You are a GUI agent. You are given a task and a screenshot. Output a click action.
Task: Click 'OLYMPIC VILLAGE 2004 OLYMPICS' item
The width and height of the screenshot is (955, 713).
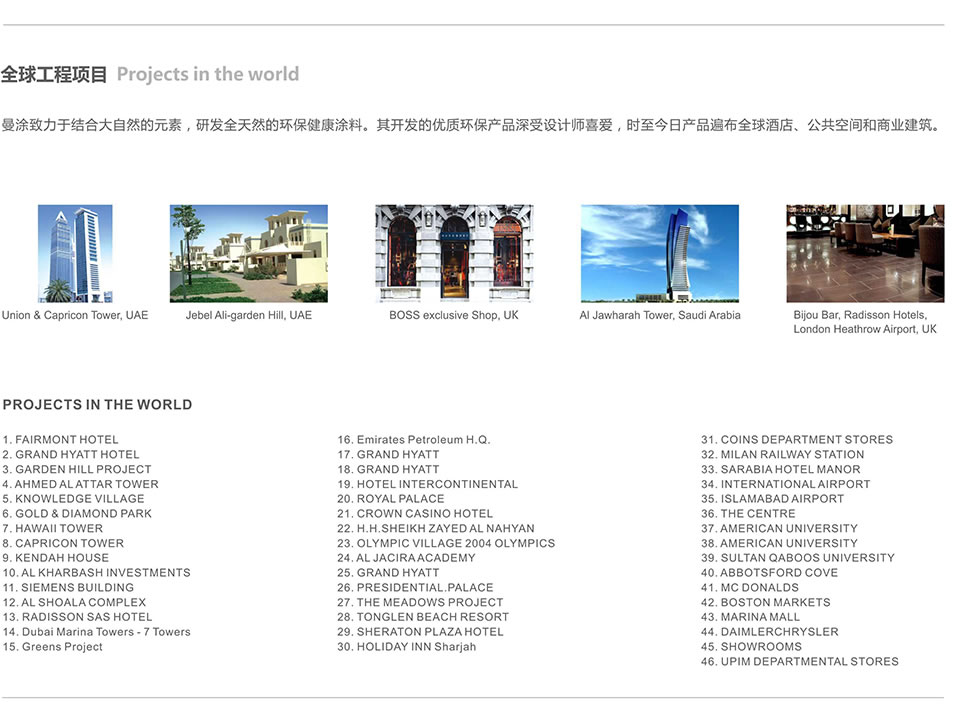[446, 543]
